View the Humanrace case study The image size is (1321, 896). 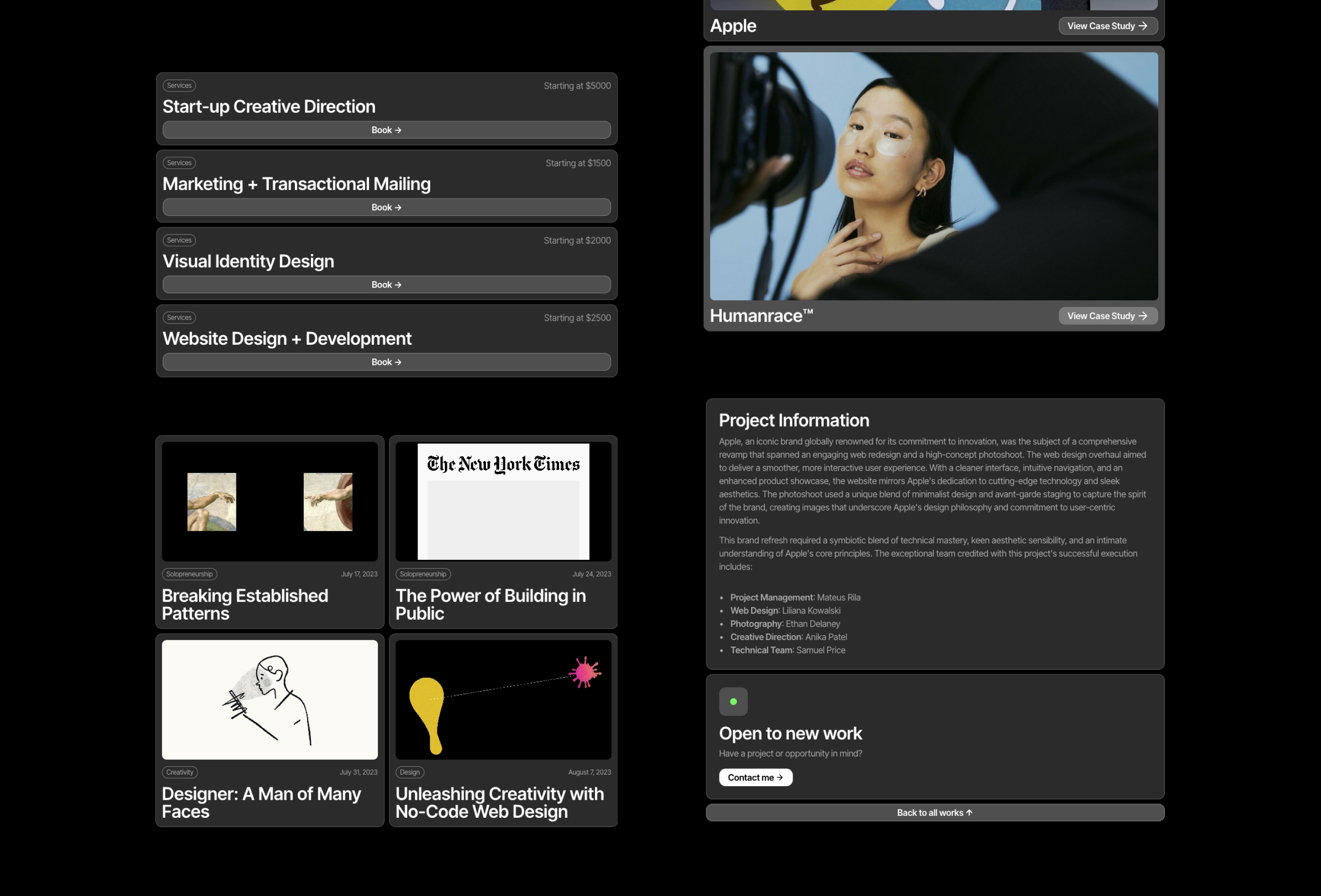[x=1108, y=315]
